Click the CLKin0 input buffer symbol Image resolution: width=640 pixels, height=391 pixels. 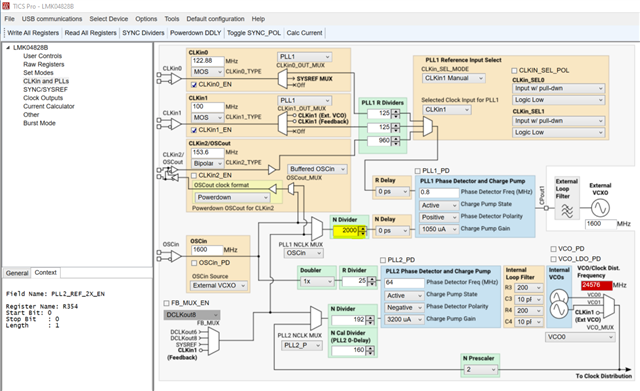[x=176, y=78]
